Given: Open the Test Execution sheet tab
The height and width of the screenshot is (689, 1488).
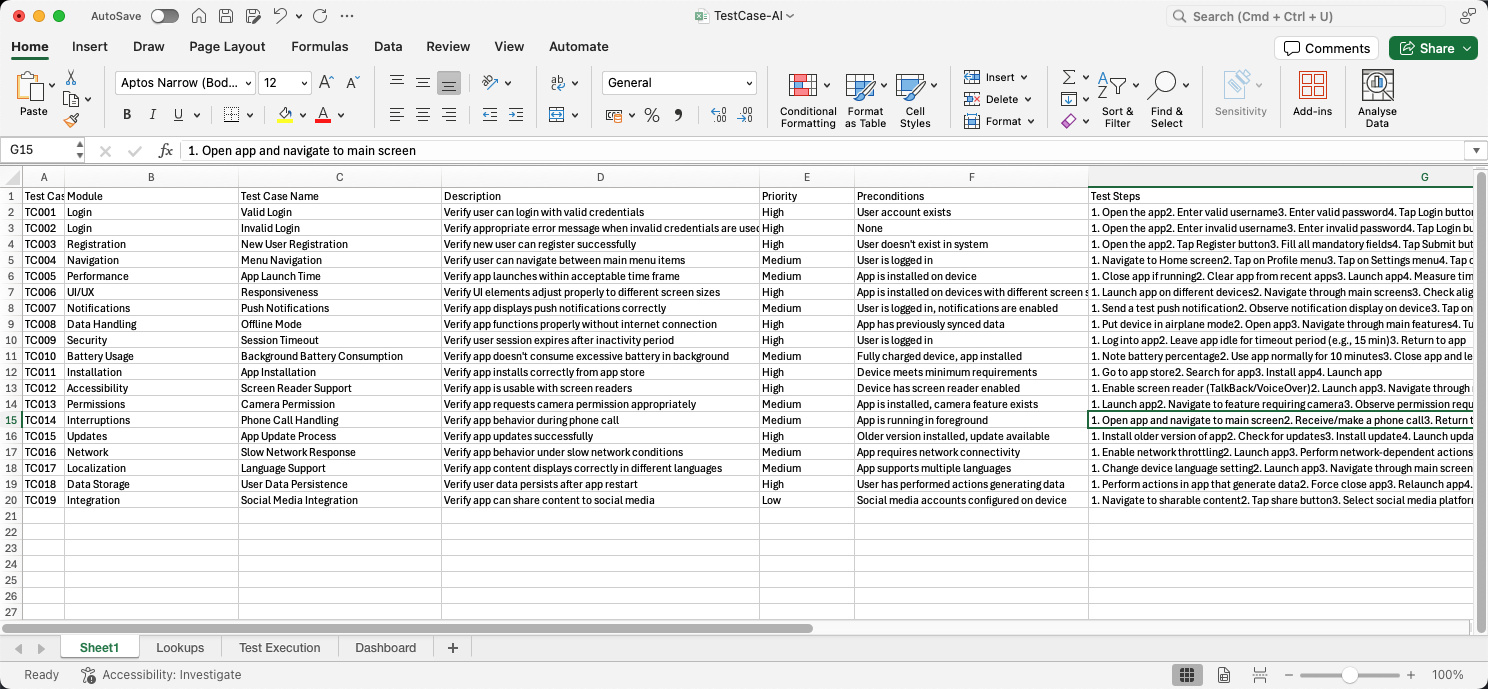Looking at the screenshot, I should tap(280, 647).
